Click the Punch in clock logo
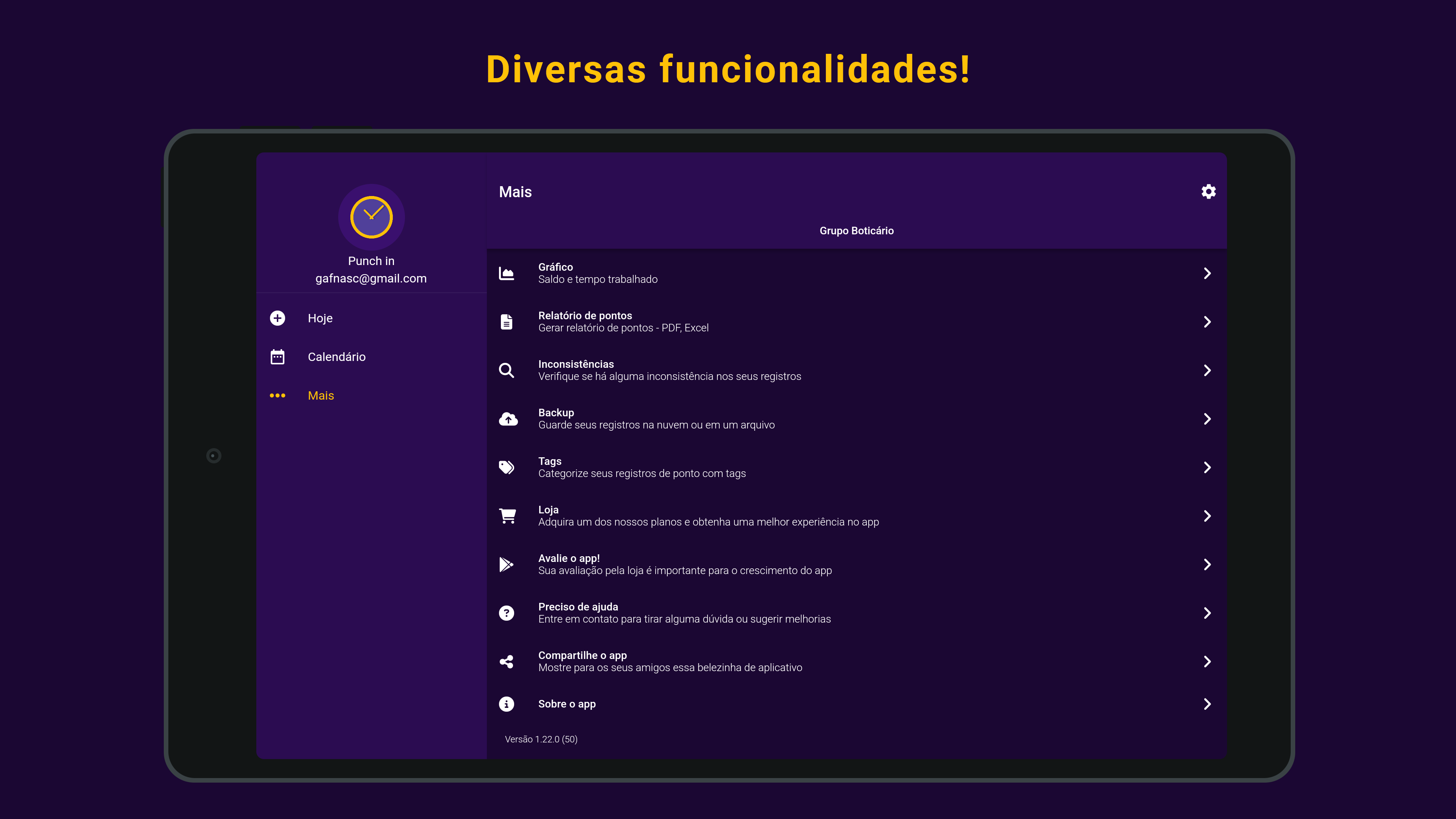This screenshot has width=1456, height=819. coord(371,217)
